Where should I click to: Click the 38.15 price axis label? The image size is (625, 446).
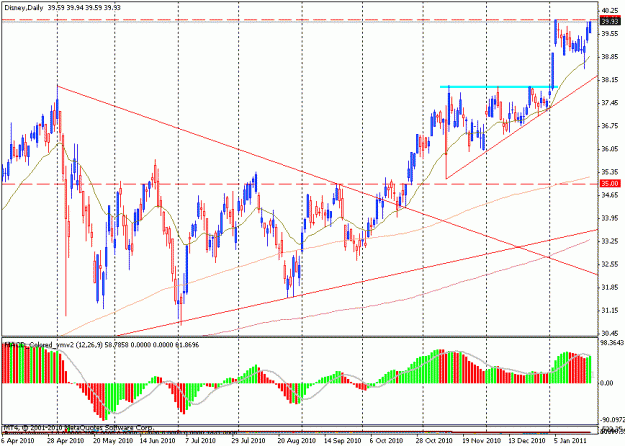(x=610, y=80)
